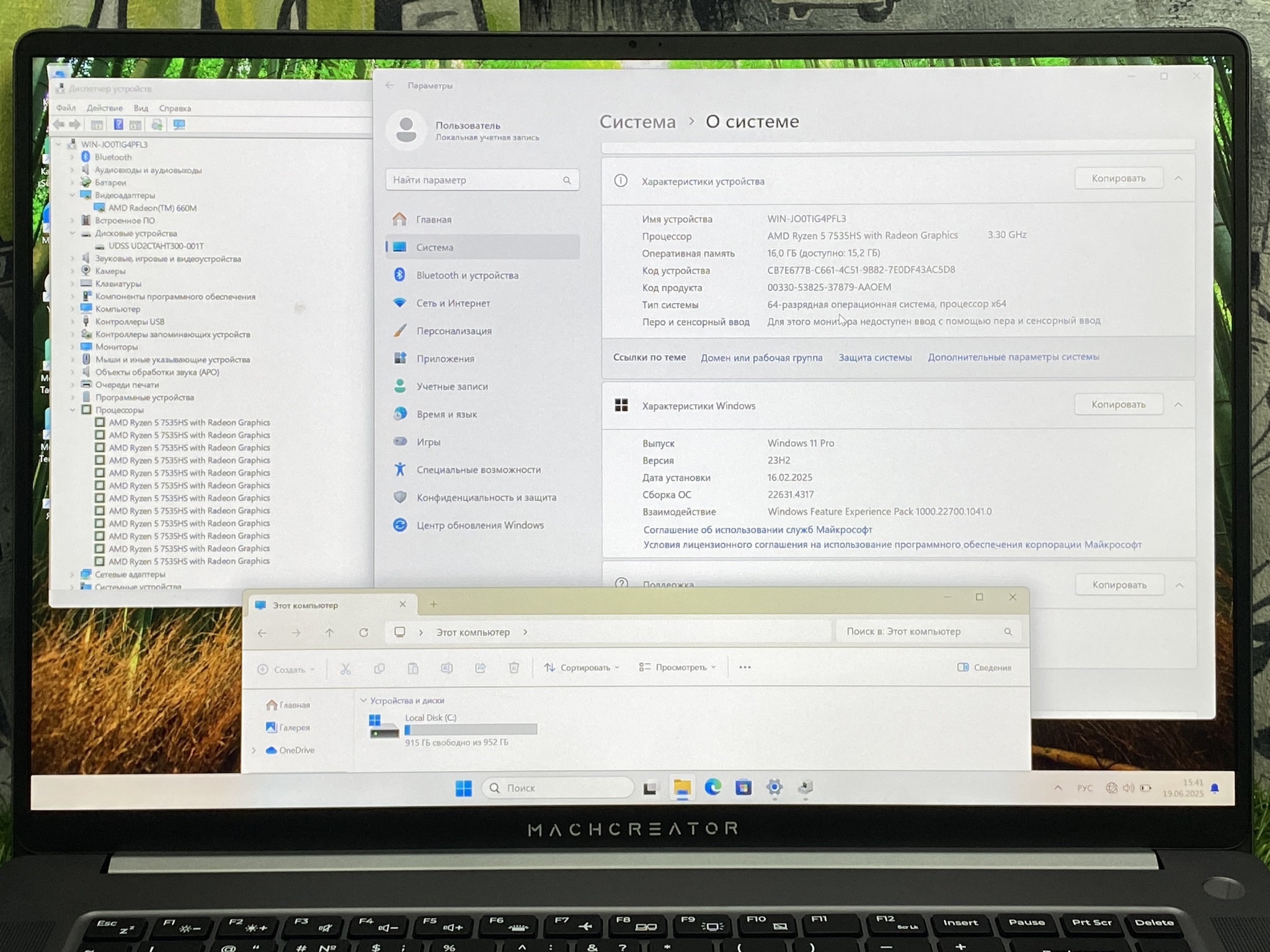The image size is (1270, 952).
Task: Click the Windows Start button
Action: coord(463,788)
